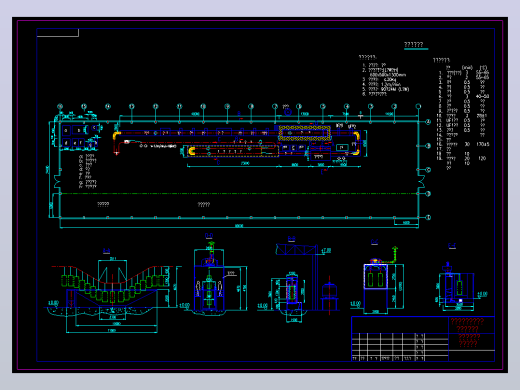Select the revision grid in the title block

coord(400,347)
